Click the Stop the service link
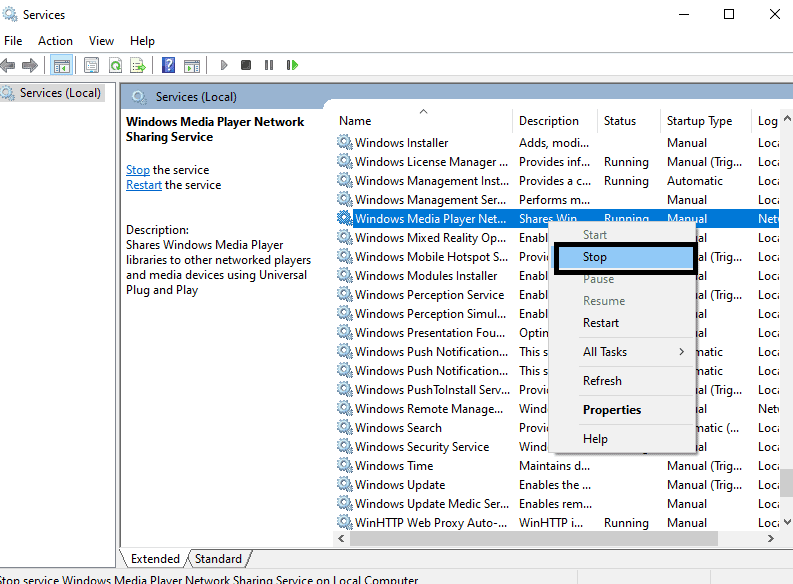 (138, 170)
